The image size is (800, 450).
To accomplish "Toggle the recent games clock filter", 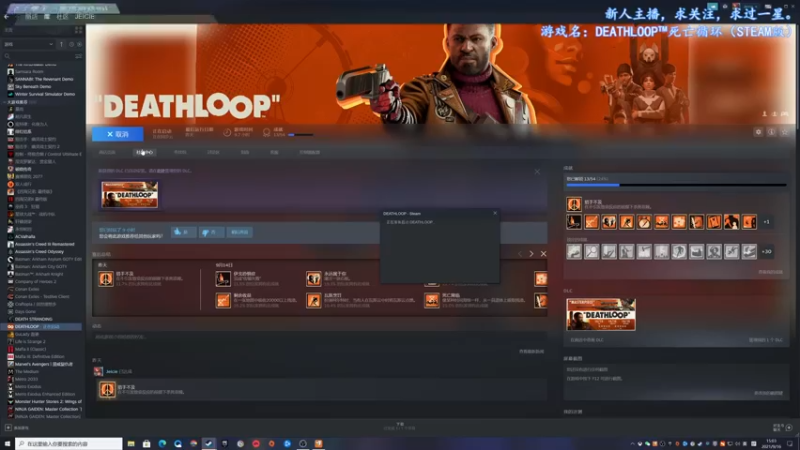I will 71,44.
